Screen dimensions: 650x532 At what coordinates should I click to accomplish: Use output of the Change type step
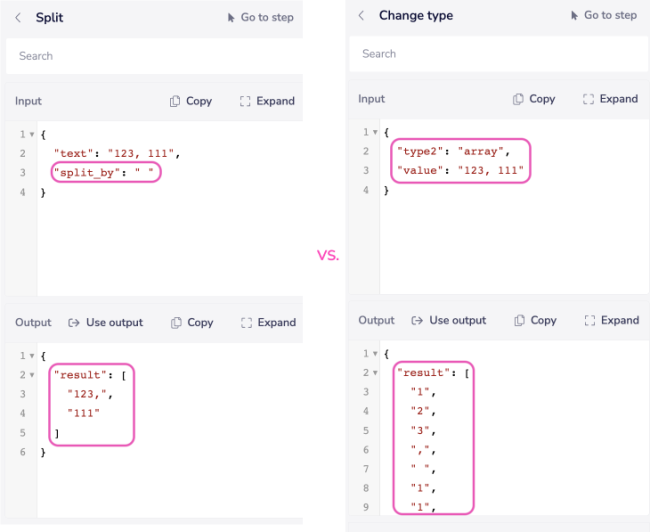point(449,321)
